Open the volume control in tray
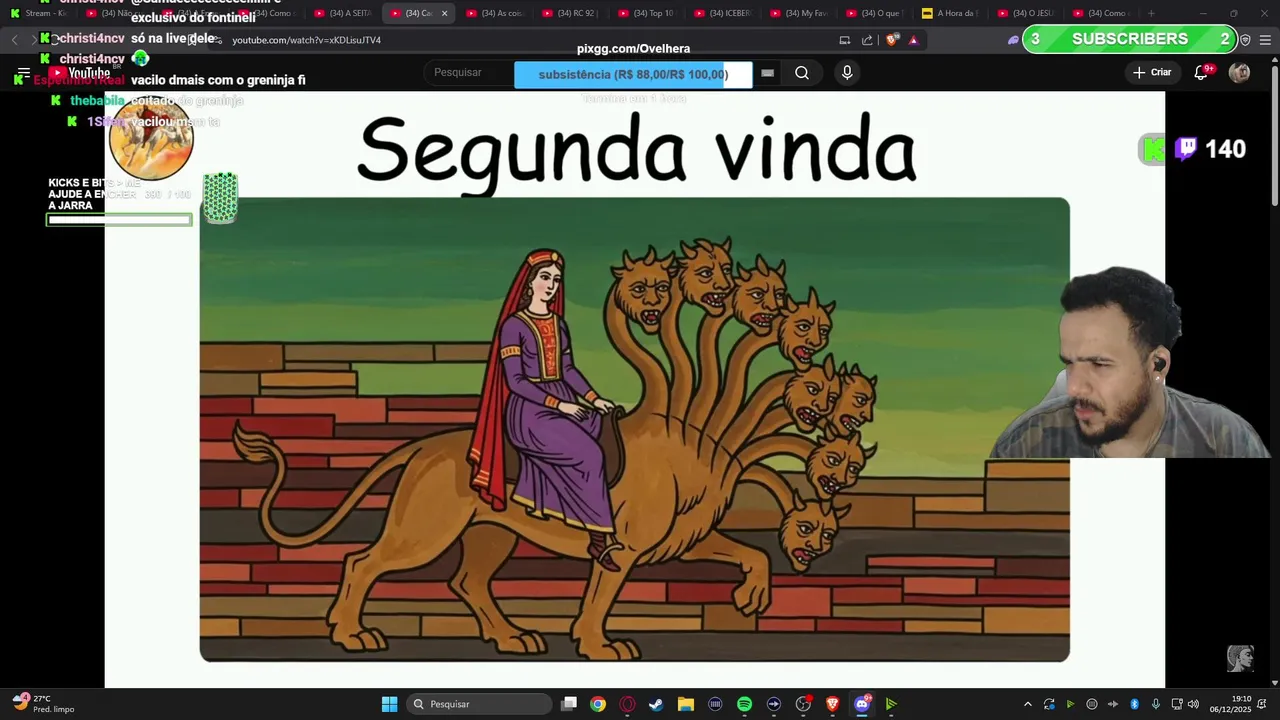The width and height of the screenshot is (1280, 720). (1193, 704)
